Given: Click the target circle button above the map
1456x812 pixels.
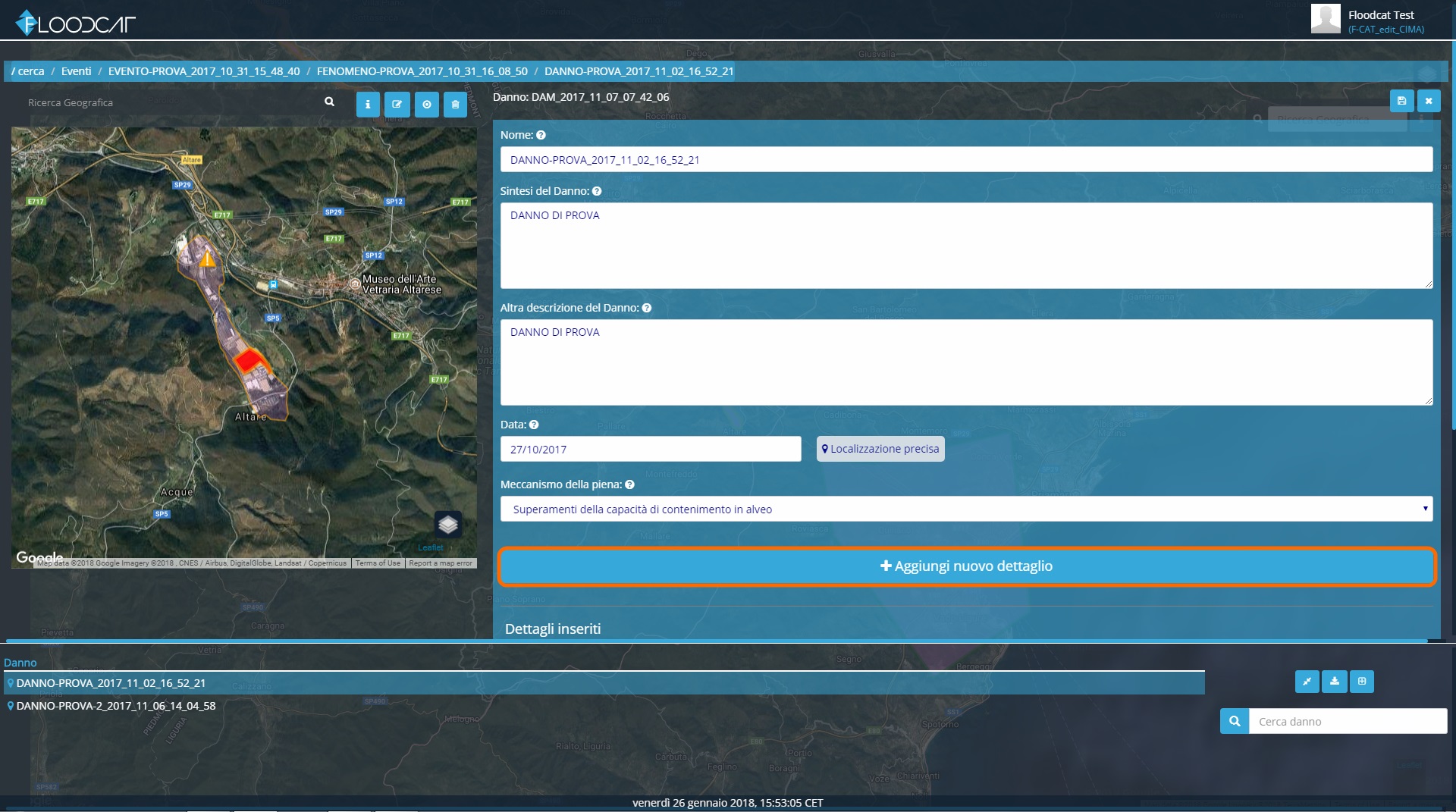Looking at the screenshot, I should (x=427, y=105).
